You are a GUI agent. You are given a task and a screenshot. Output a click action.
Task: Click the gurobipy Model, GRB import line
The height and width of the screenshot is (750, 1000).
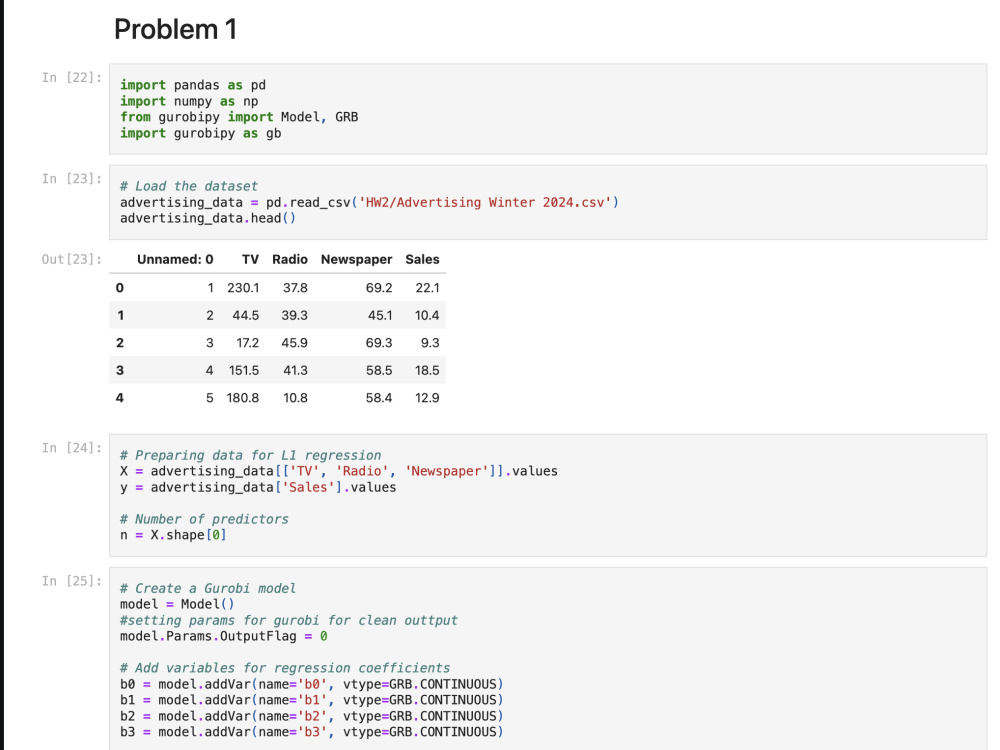point(239,117)
